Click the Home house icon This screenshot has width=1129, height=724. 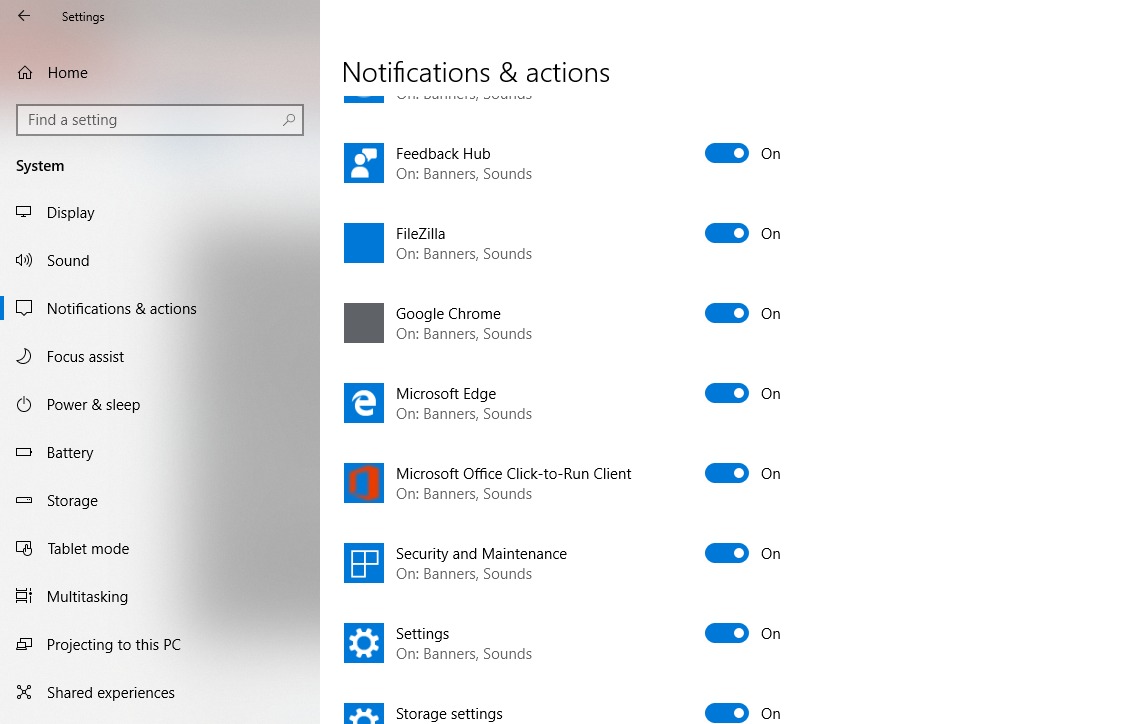pos(25,73)
